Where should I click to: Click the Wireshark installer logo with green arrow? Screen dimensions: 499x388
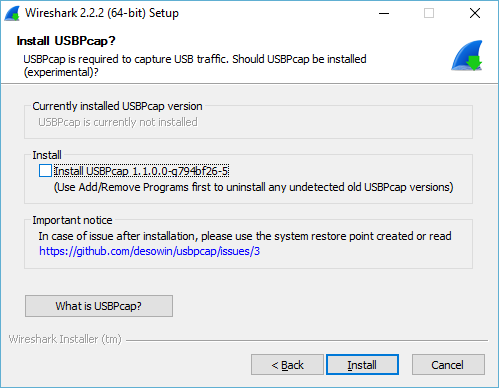pyautogui.click(x=467, y=56)
